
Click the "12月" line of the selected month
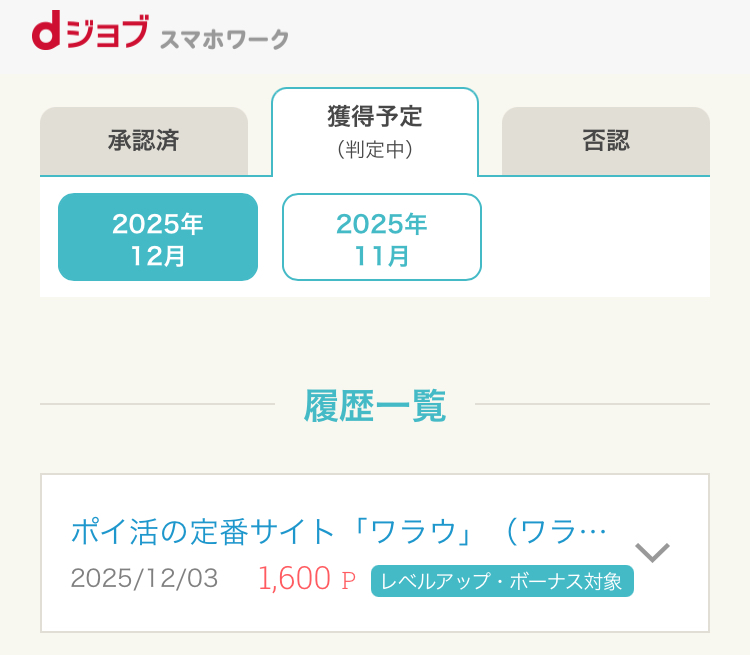pyautogui.click(x=158, y=255)
